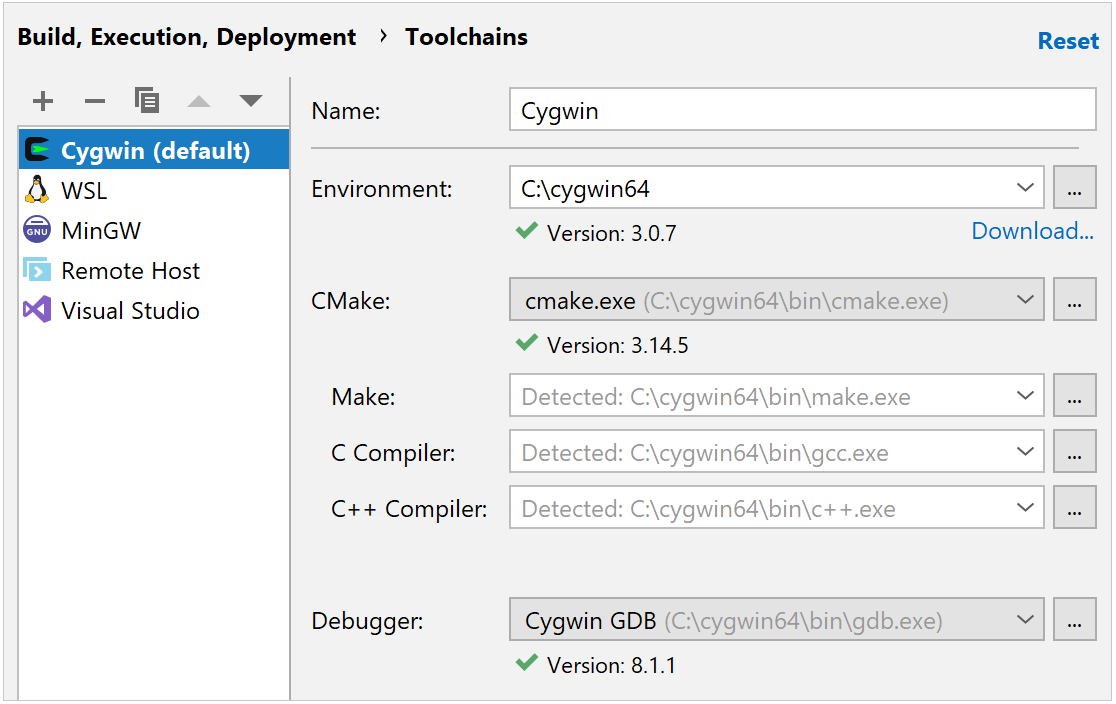The width and height of the screenshot is (1116, 704).
Task: Click the Reset link
Action: point(1068,41)
